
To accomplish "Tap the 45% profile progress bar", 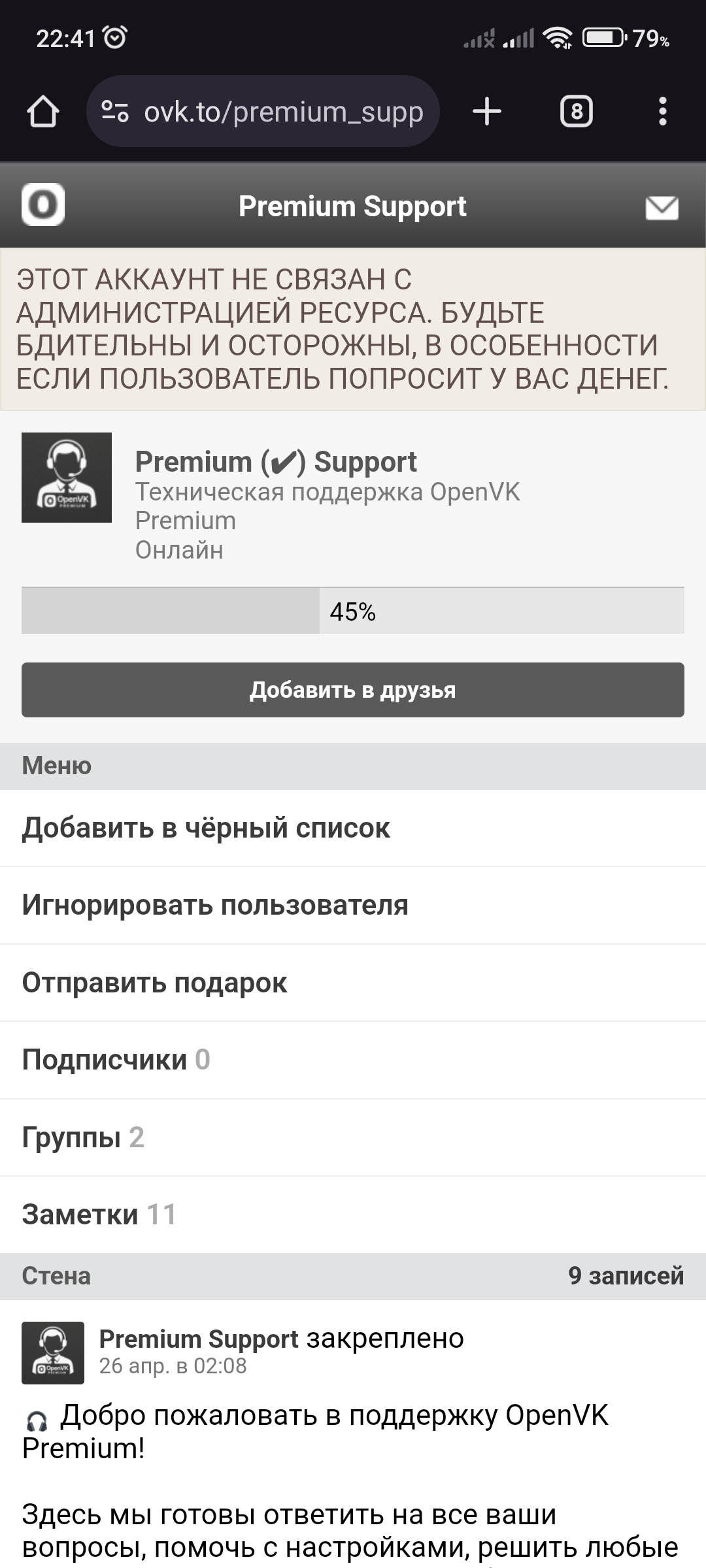I will 353,611.
